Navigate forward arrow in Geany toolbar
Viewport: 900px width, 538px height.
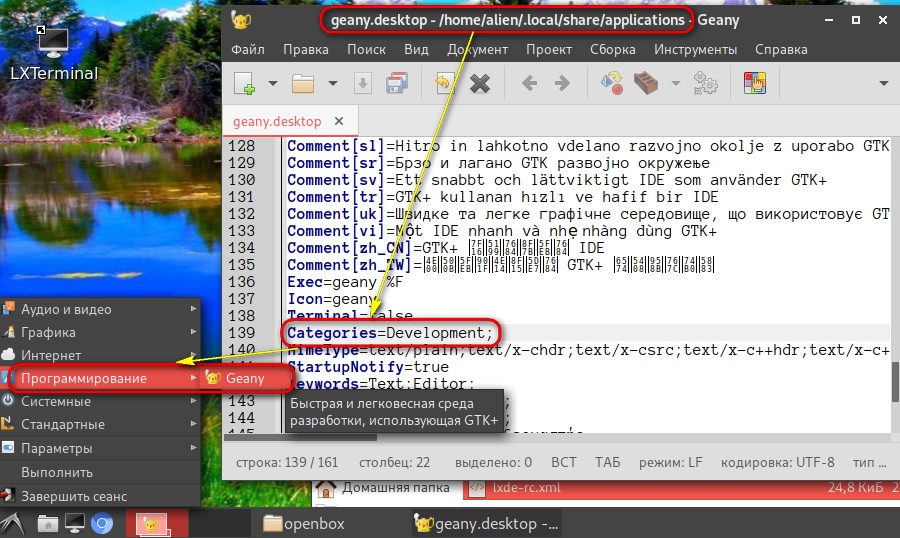562,83
